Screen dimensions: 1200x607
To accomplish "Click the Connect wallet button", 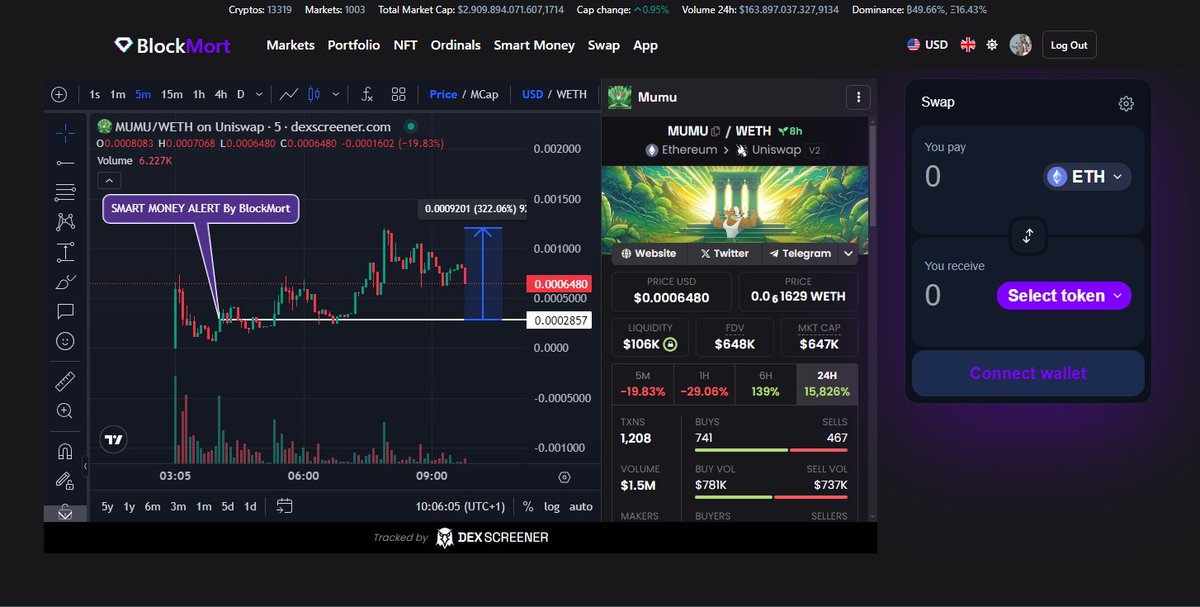I will click(x=1028, y=373).
